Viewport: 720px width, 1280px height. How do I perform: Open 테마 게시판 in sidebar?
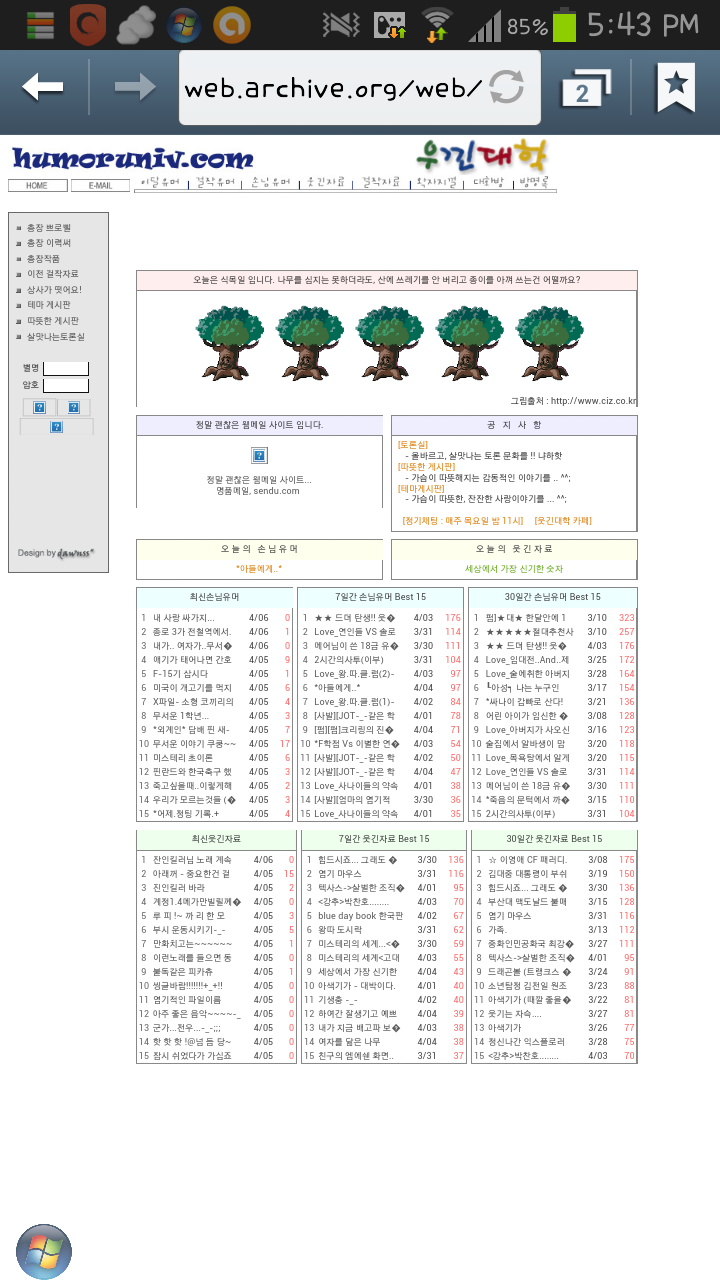coord(49,305)
